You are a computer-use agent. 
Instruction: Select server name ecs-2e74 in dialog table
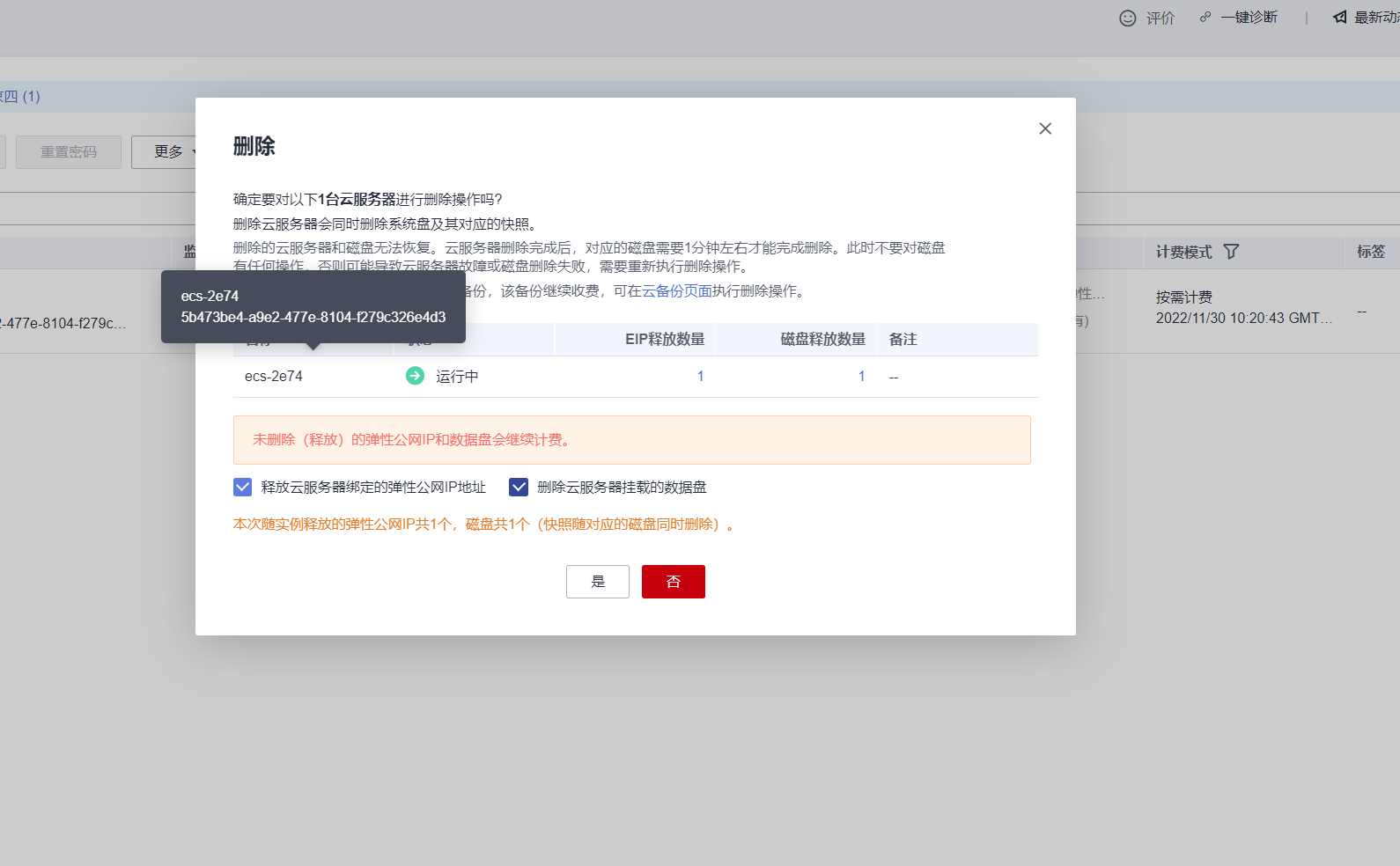[x=274, y=377]
